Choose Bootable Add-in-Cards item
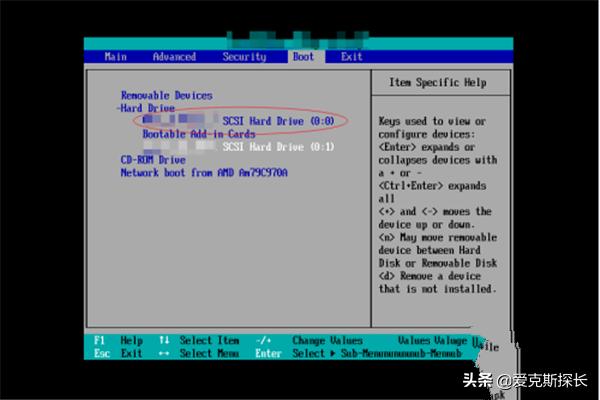This screenshot has width=600, height=400. pyautogui.click(x=198, y=134)
